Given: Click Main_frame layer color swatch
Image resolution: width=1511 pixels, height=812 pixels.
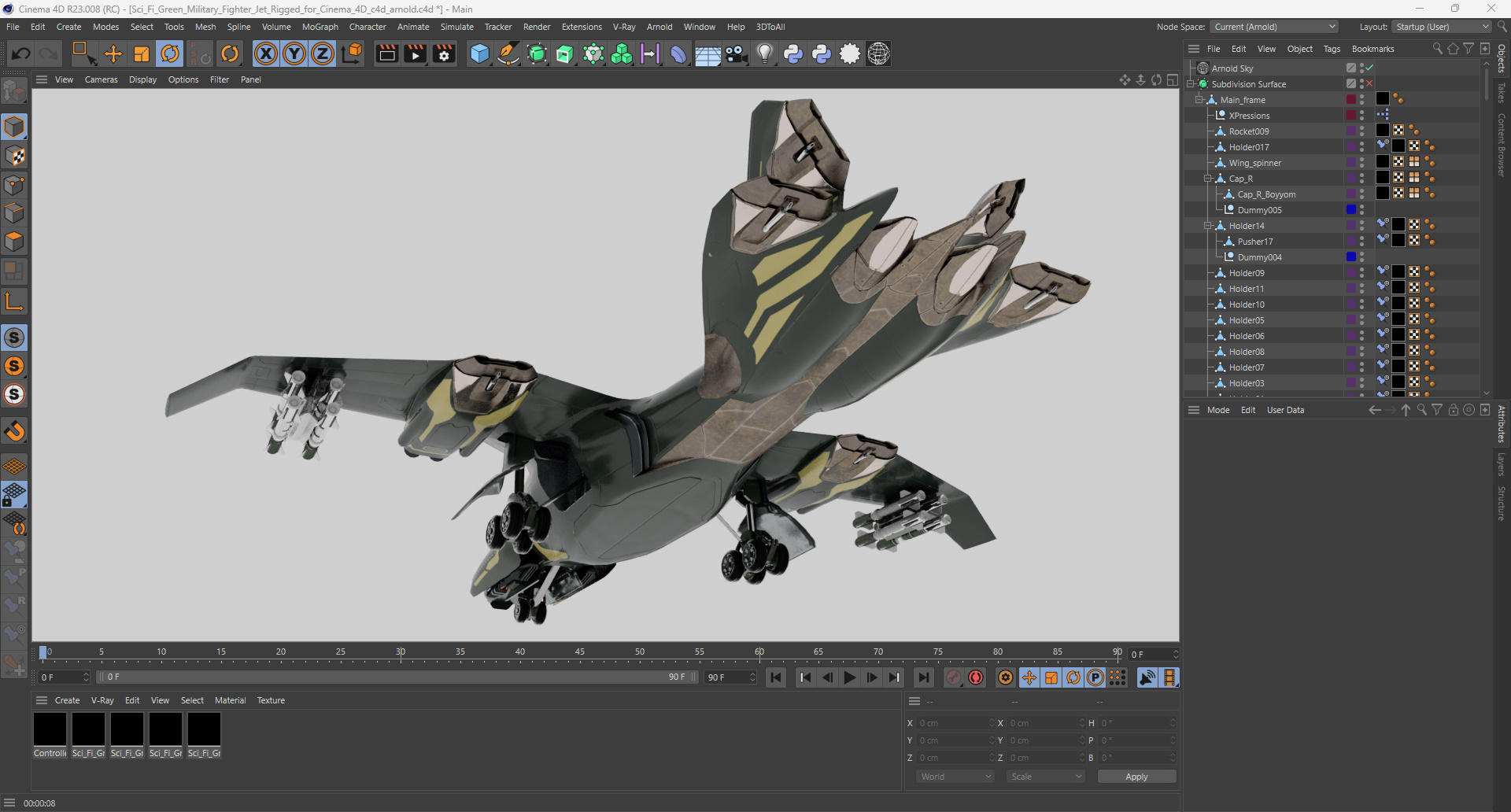Looking at the screenshot, I should 1351,99.
